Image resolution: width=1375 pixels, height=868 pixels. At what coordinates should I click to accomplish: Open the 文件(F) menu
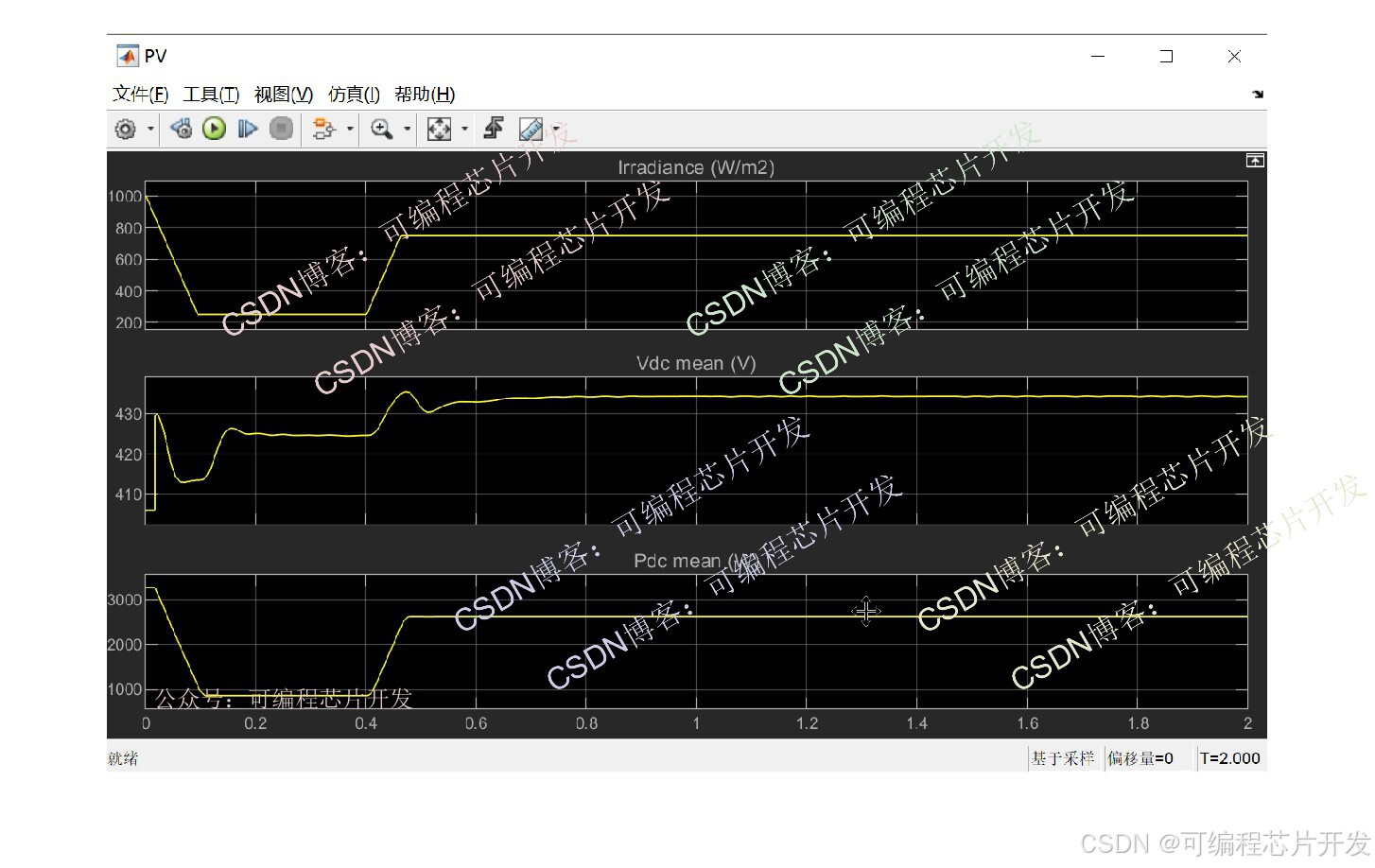[x=140, y=94]
